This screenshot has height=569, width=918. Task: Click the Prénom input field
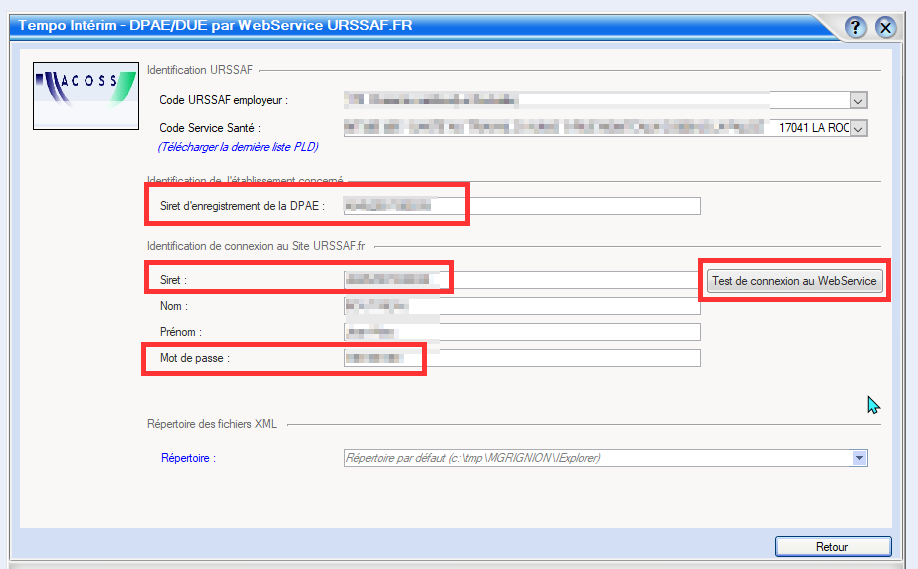point(522,332)
